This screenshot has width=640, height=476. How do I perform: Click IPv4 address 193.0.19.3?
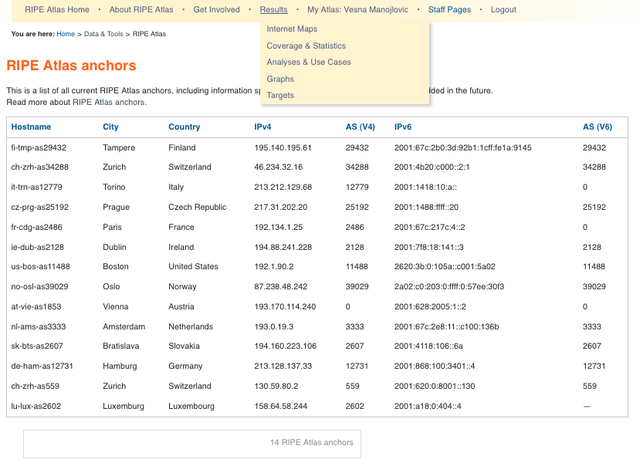tap(273, 327)
